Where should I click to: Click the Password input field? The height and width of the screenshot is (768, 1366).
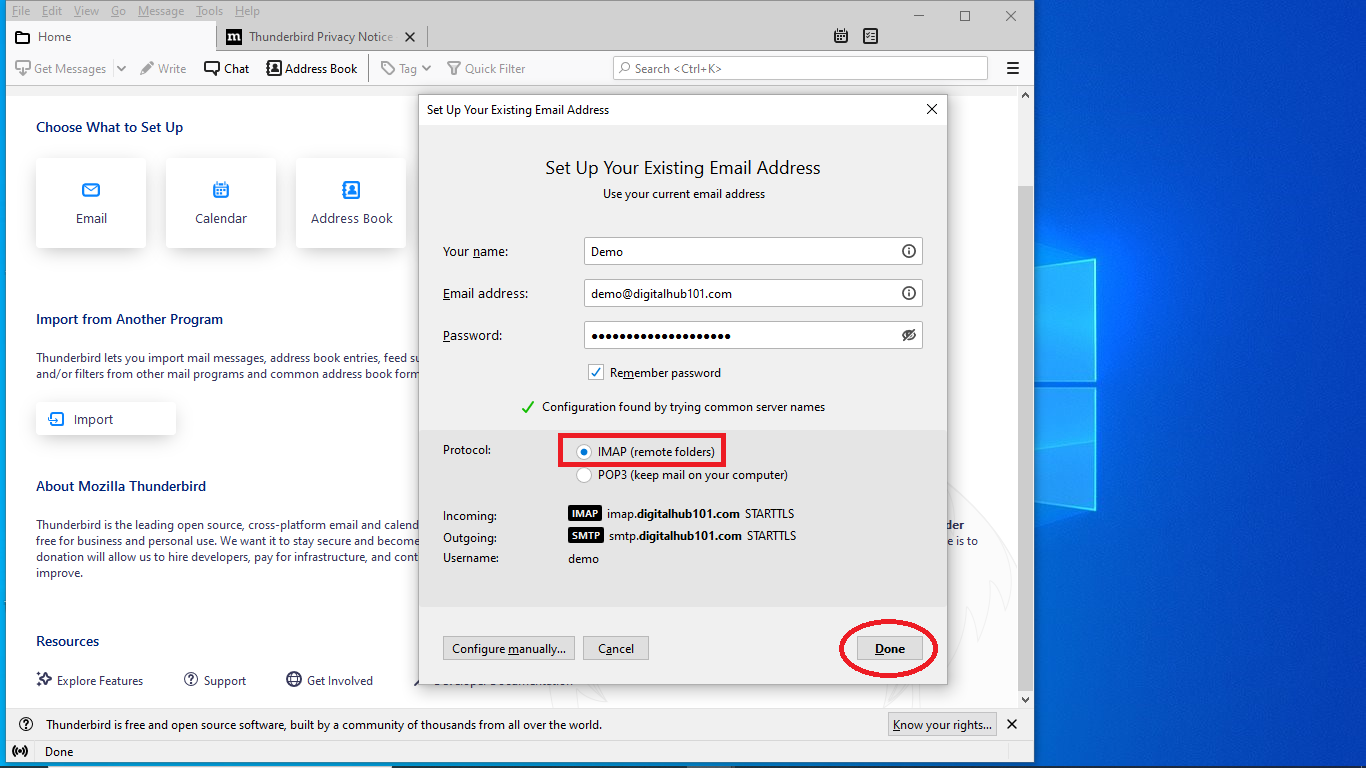(753, 335)
